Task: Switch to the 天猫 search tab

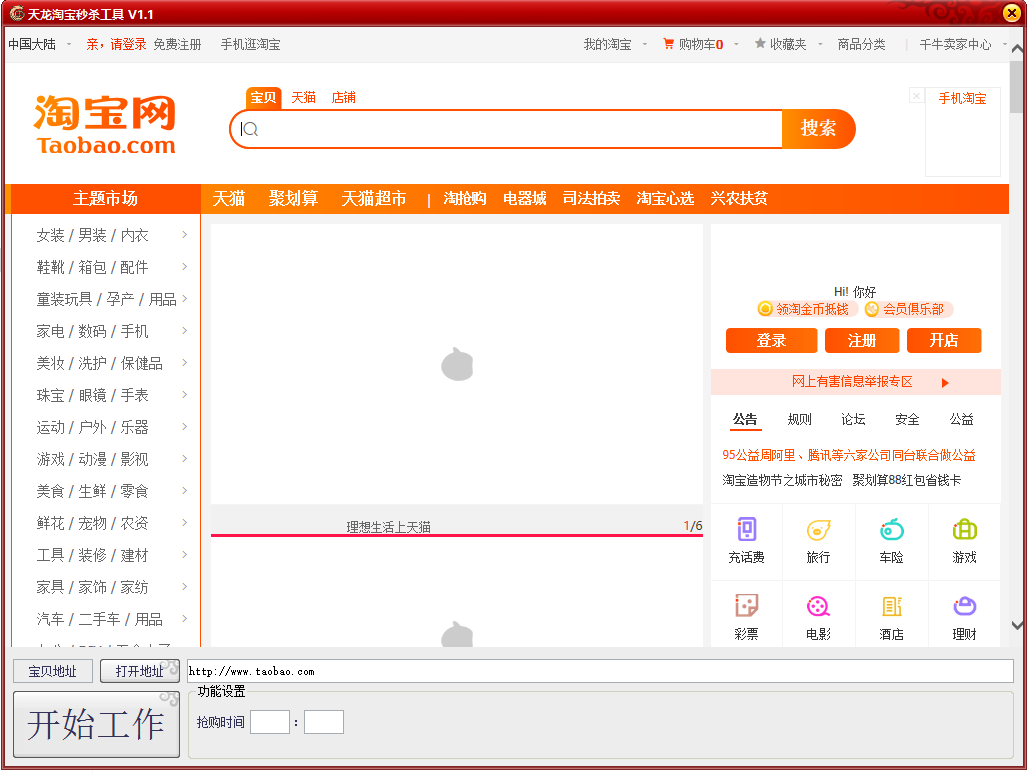Action: pos(303,97)
